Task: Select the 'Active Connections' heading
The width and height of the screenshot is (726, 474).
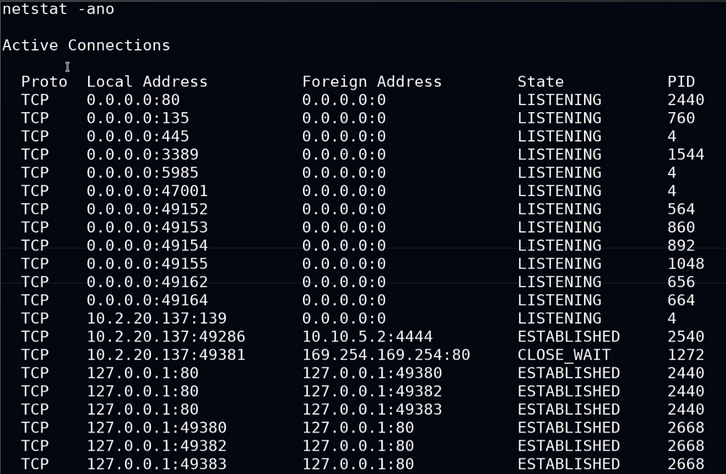Action: tap(86, 45)
